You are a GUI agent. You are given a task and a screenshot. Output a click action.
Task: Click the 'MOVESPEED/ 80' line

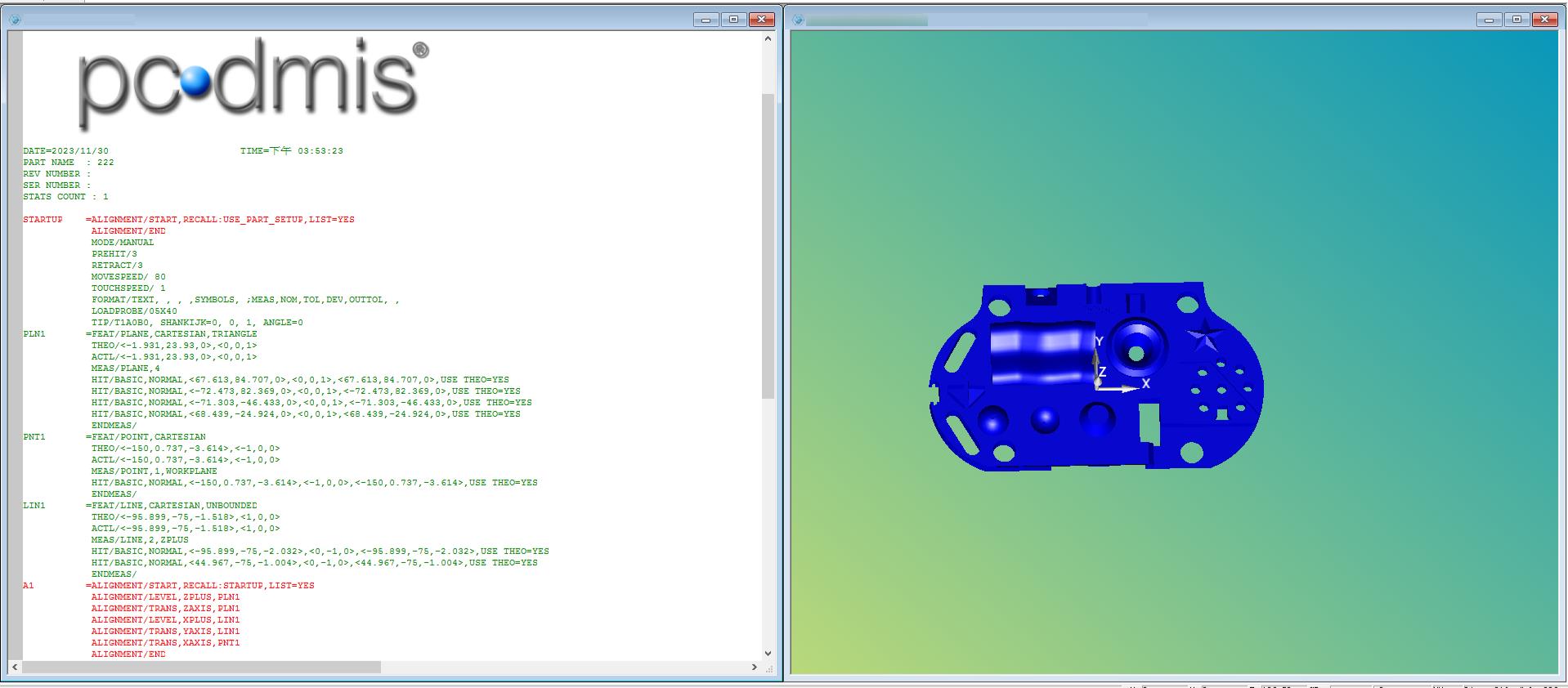(x=128, y=277)
